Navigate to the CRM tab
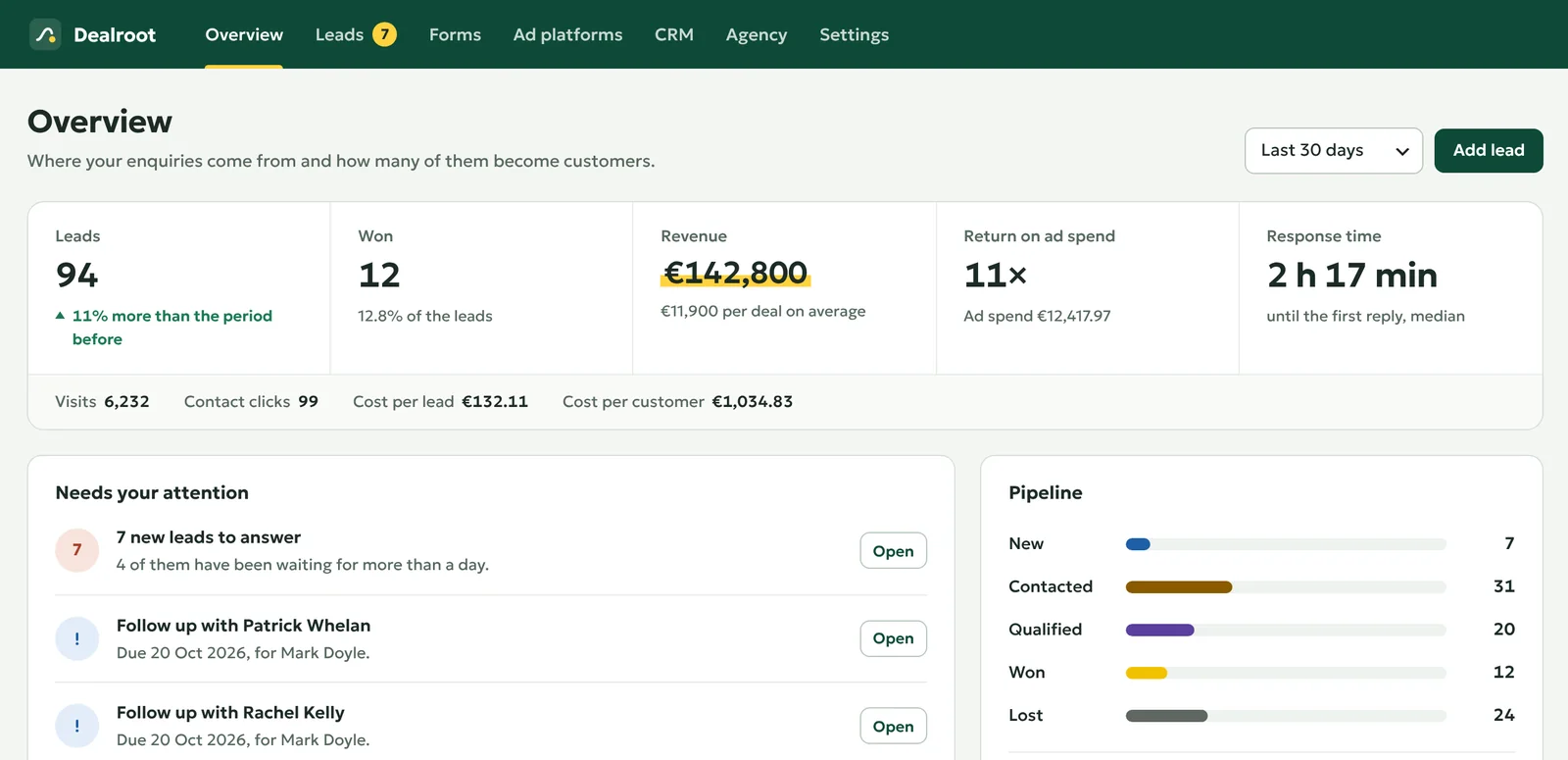Screen dimensions: 1568x760 pyautogui.click(x=674, y=34)
